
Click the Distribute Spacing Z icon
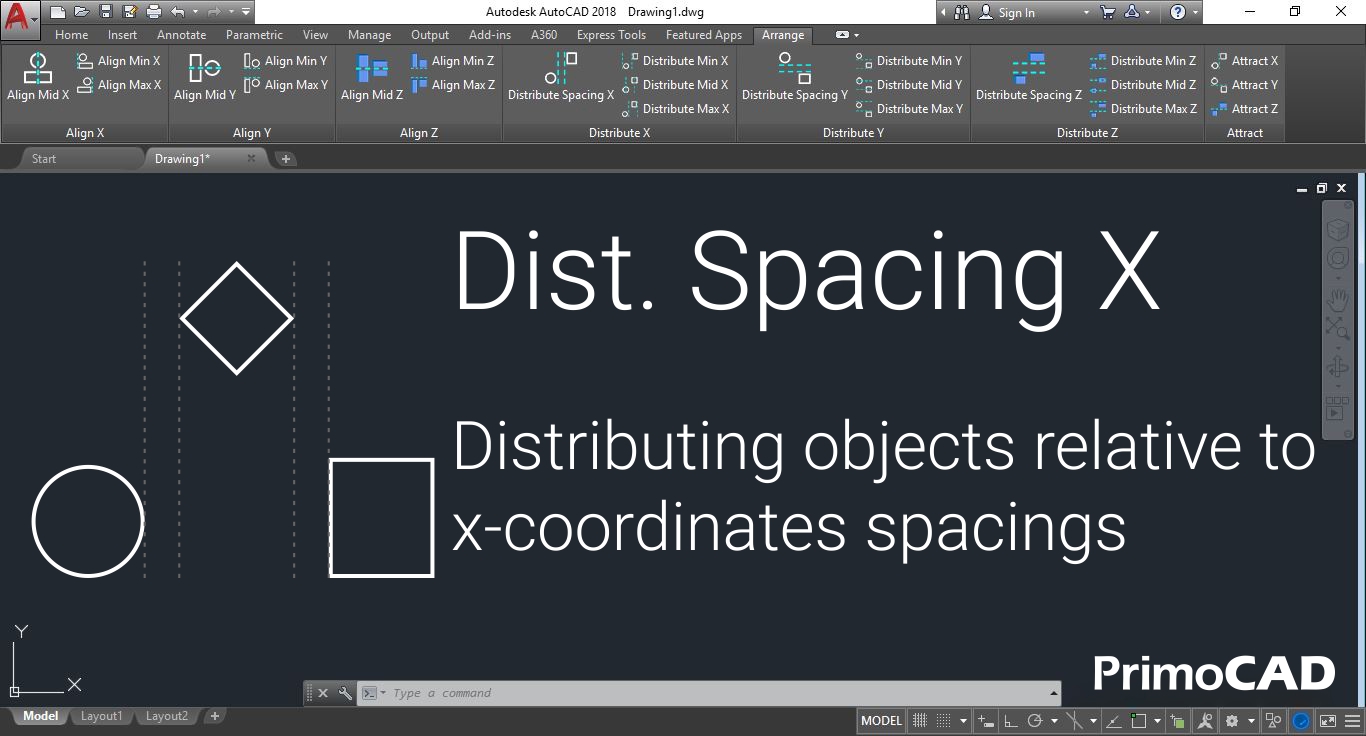[1029, 78]
